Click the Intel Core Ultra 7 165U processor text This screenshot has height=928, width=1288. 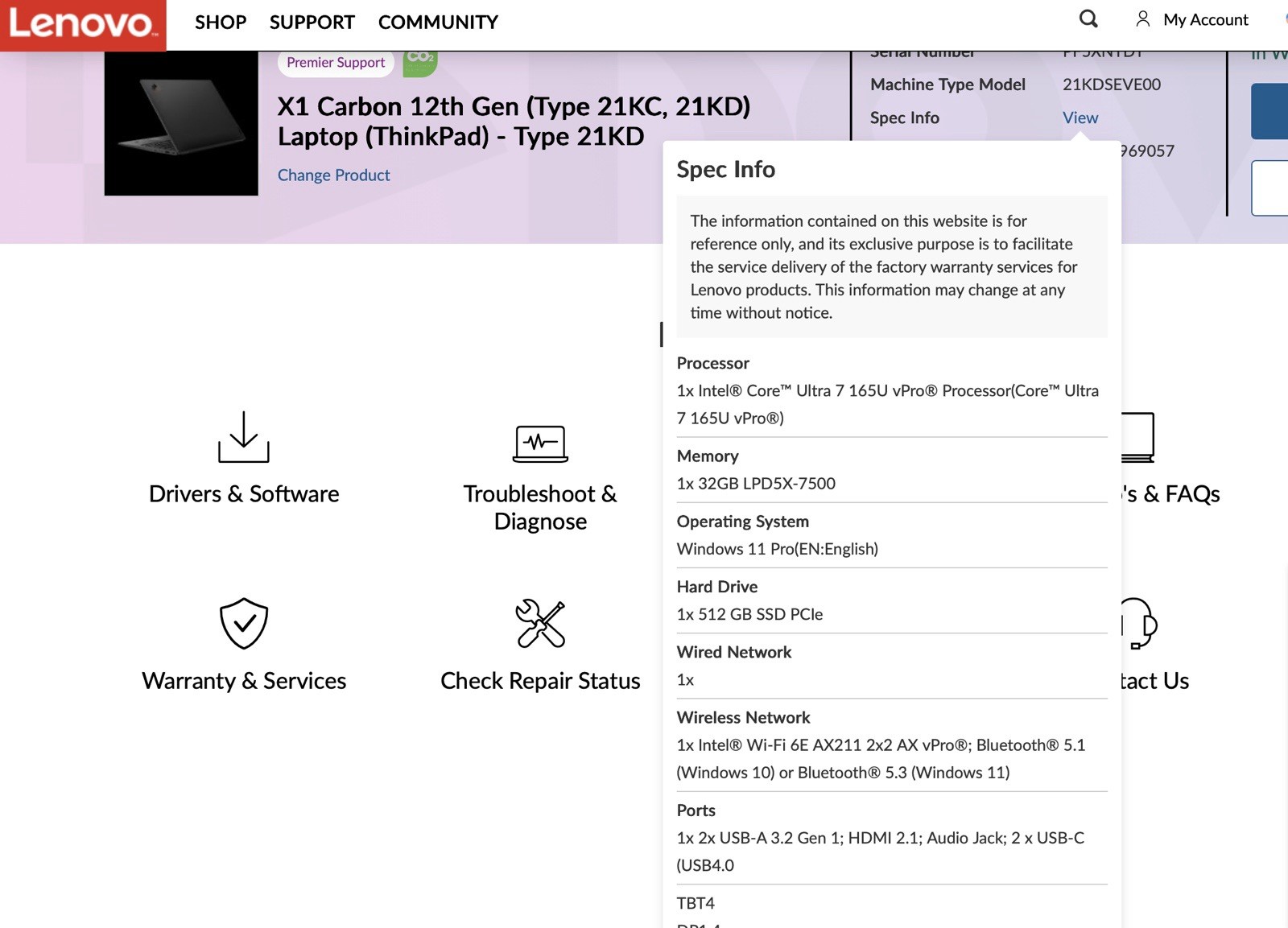click(887, 404)
